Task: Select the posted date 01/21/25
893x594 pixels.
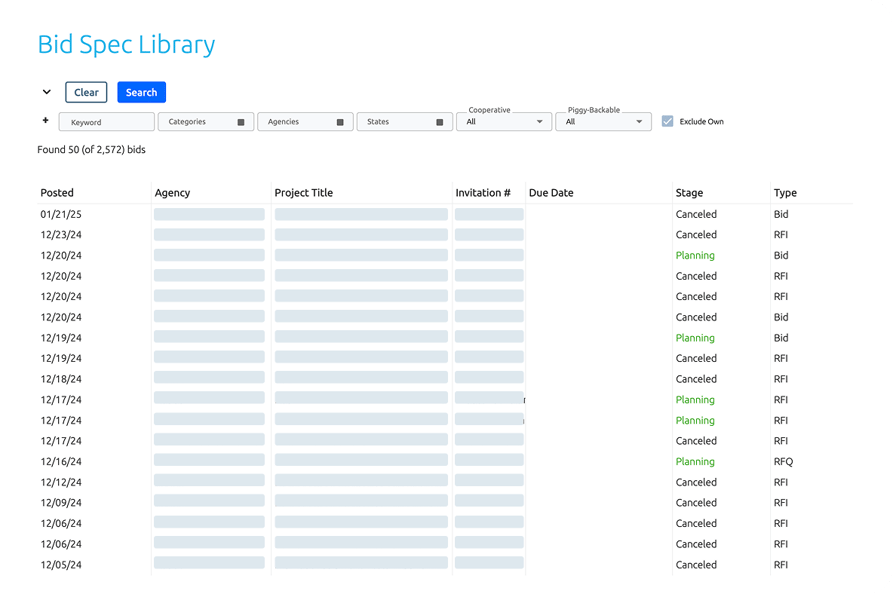Action: click(61, 214)
